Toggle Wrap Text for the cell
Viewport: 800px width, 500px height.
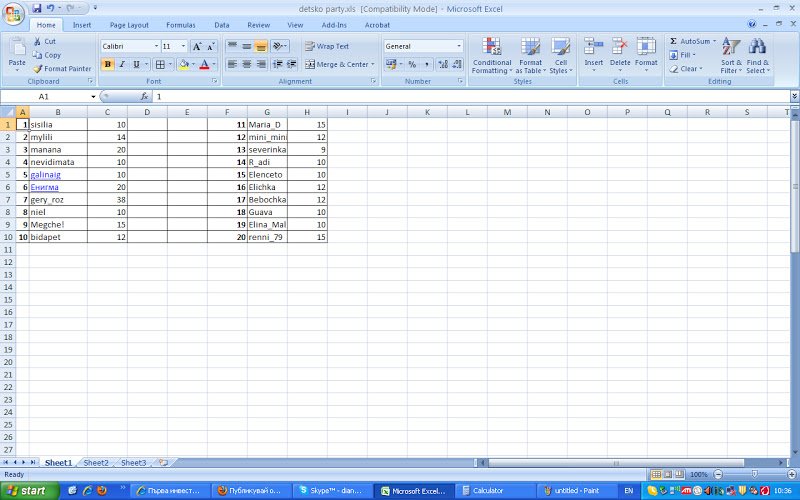point(326,46)
